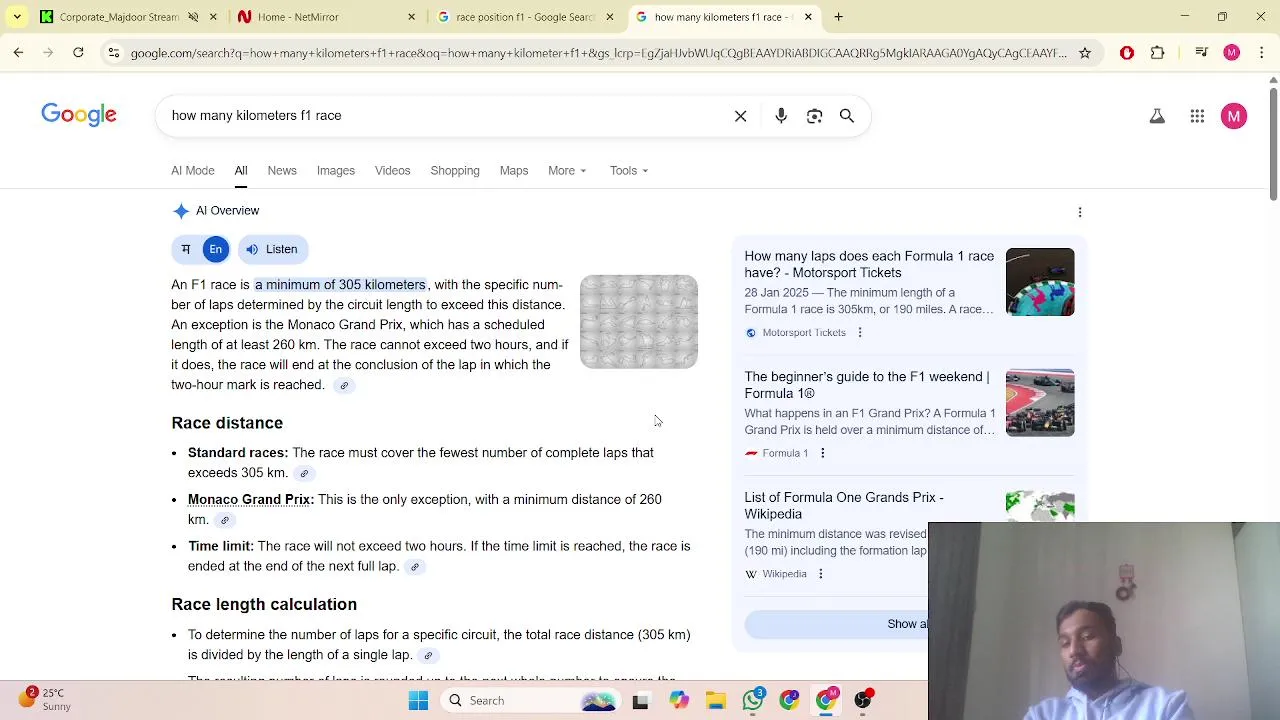This screenshot has height=720, width=1280.
Task: Open source link icon after AI Overview paragraph
Action: pyautogui.click(x=344, y=386)
